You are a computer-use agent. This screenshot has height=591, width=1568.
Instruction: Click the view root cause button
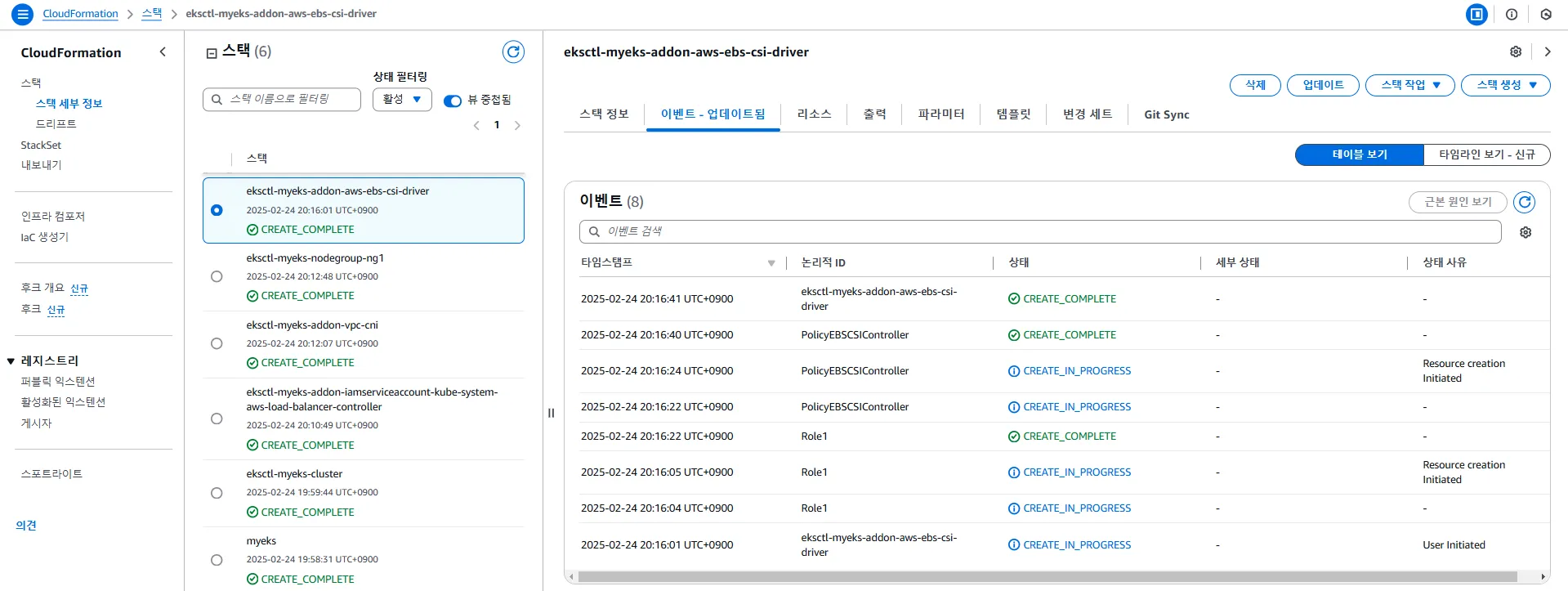coord(1458,202)
